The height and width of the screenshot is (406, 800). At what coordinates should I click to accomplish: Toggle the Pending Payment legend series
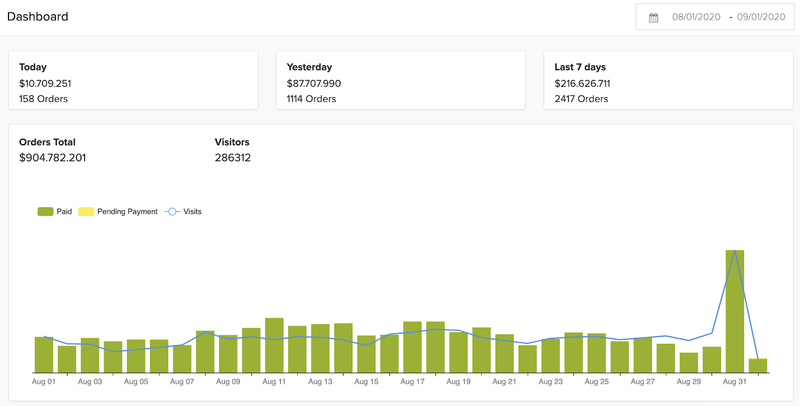(x=118, y=211)
